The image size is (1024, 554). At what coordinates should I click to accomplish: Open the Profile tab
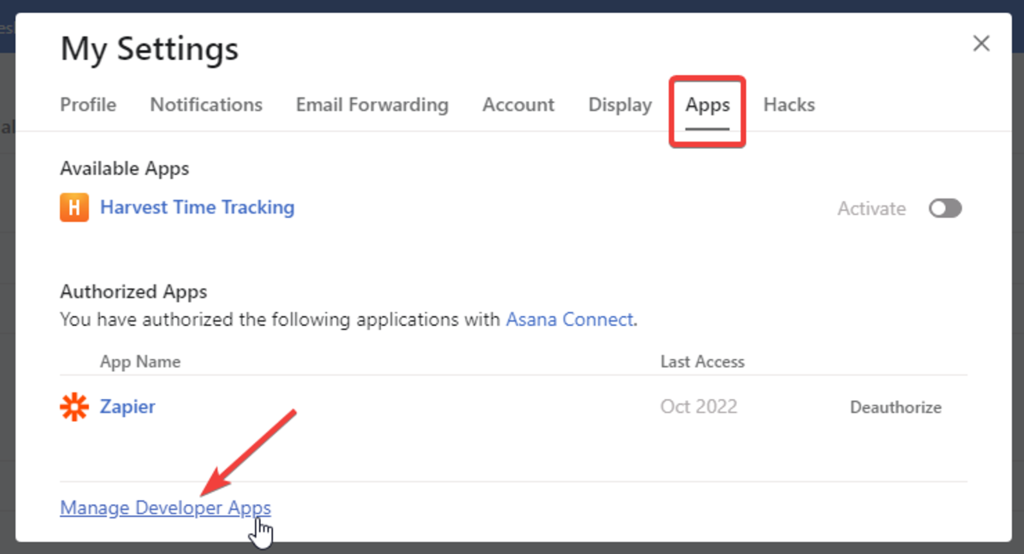click(88, 105)
